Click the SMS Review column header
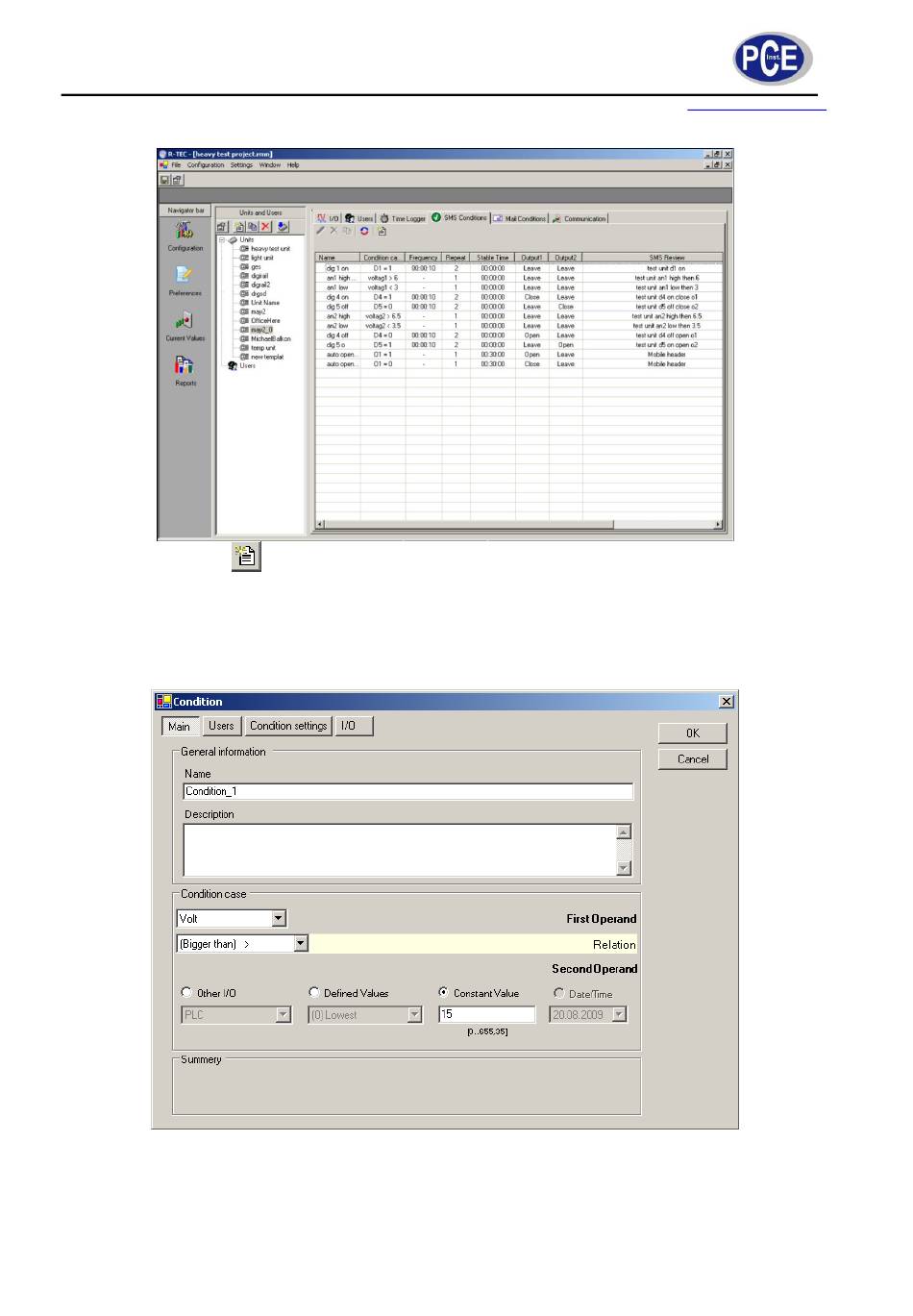 click(654, 258)
